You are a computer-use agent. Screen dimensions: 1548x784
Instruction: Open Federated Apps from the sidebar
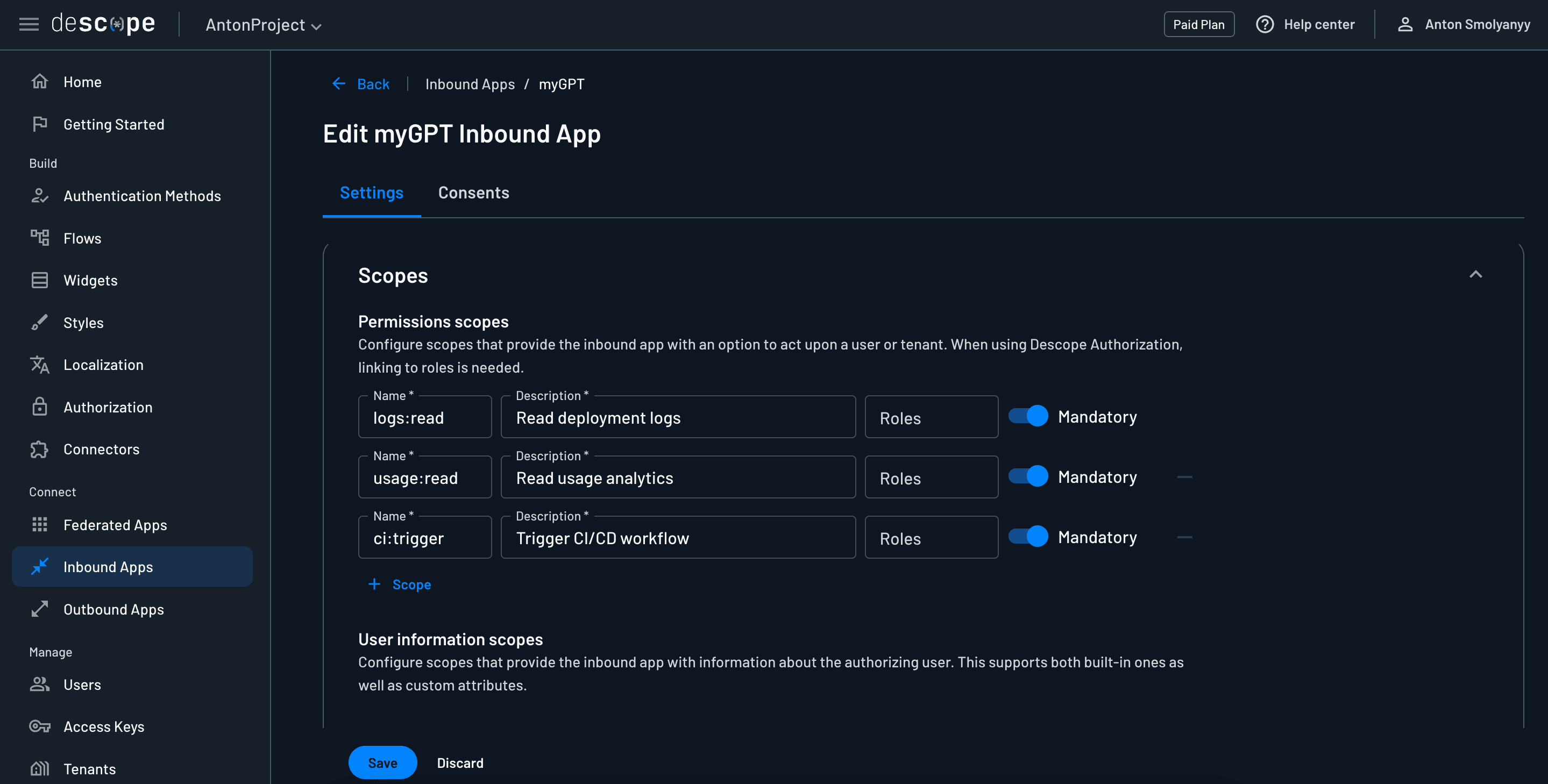tap(115, 524)
